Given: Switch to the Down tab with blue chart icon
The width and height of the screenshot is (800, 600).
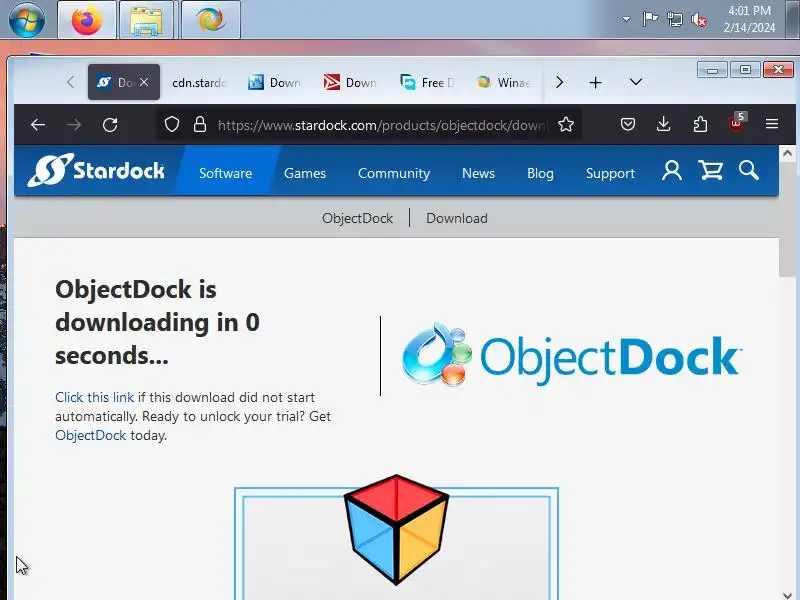Looking at the screenshot, I should pyautogui.click(x=276, y=82).
